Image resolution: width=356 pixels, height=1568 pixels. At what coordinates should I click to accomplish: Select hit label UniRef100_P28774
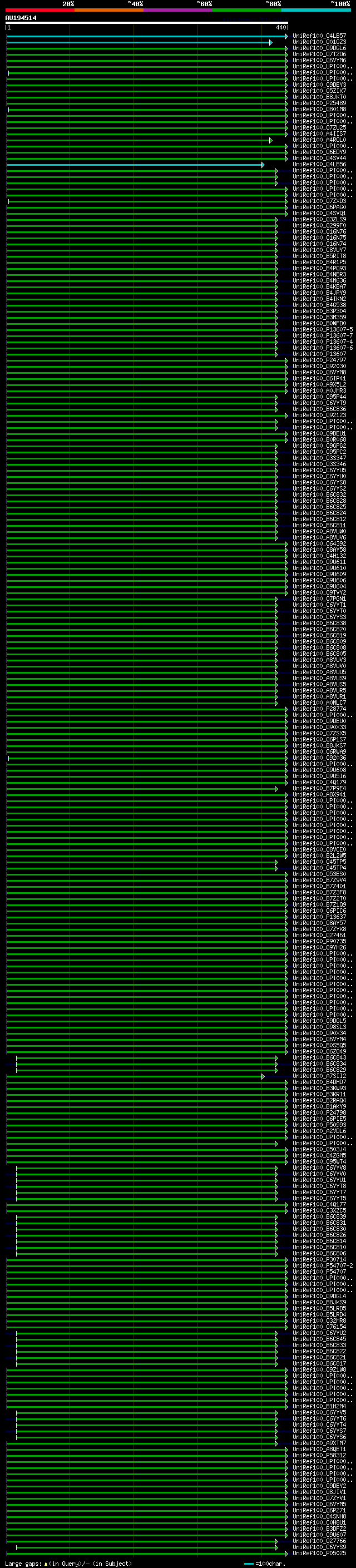click(x=319, y=709)
